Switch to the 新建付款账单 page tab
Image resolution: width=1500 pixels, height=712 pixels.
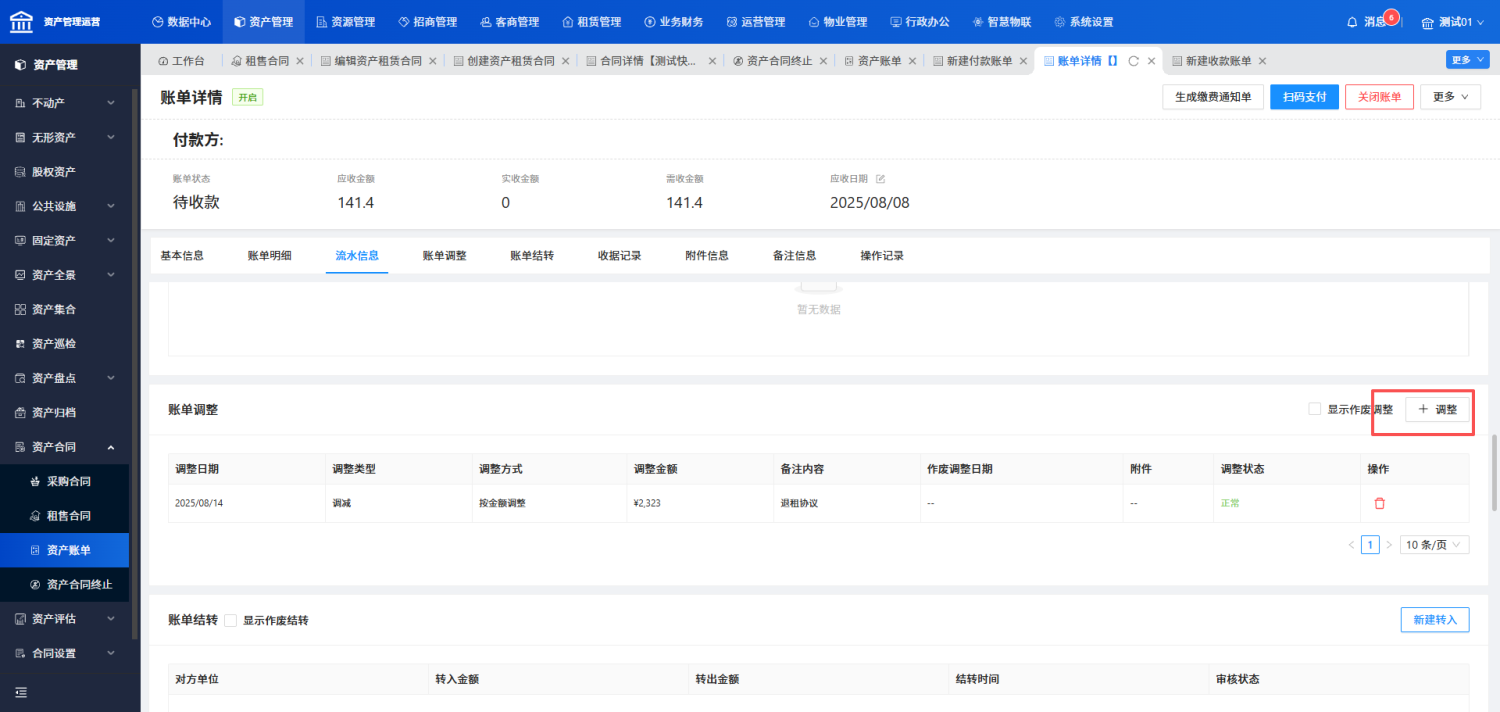click(972, 61)
